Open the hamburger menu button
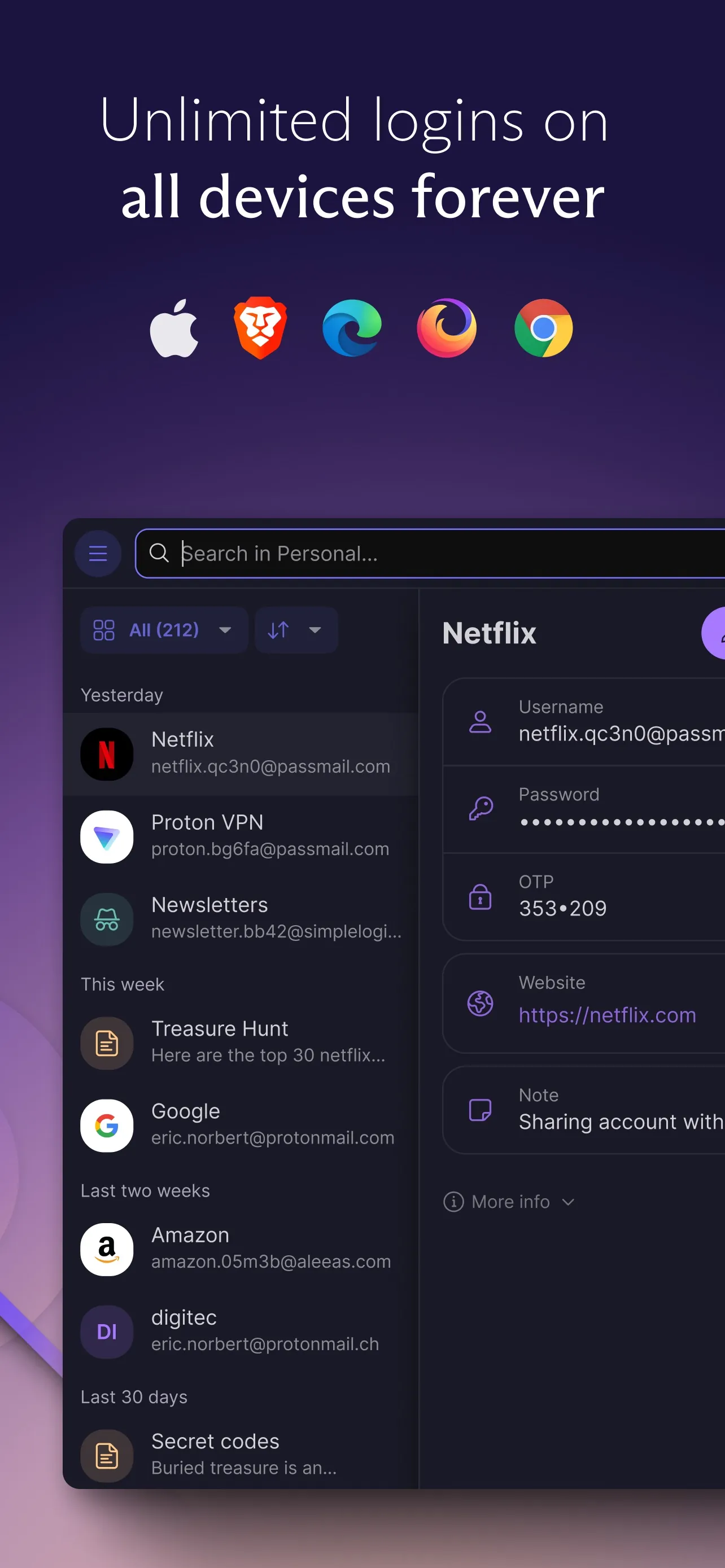The width and height of the screenshot is (725, 1568). pos(98,553)
